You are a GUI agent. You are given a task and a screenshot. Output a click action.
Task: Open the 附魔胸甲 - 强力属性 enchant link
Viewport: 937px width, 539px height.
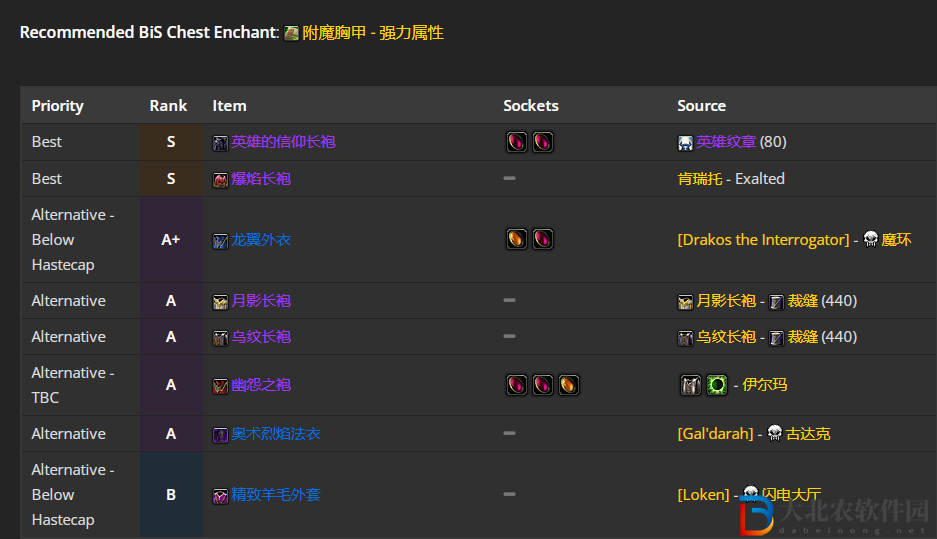click(x=373, y=33)
